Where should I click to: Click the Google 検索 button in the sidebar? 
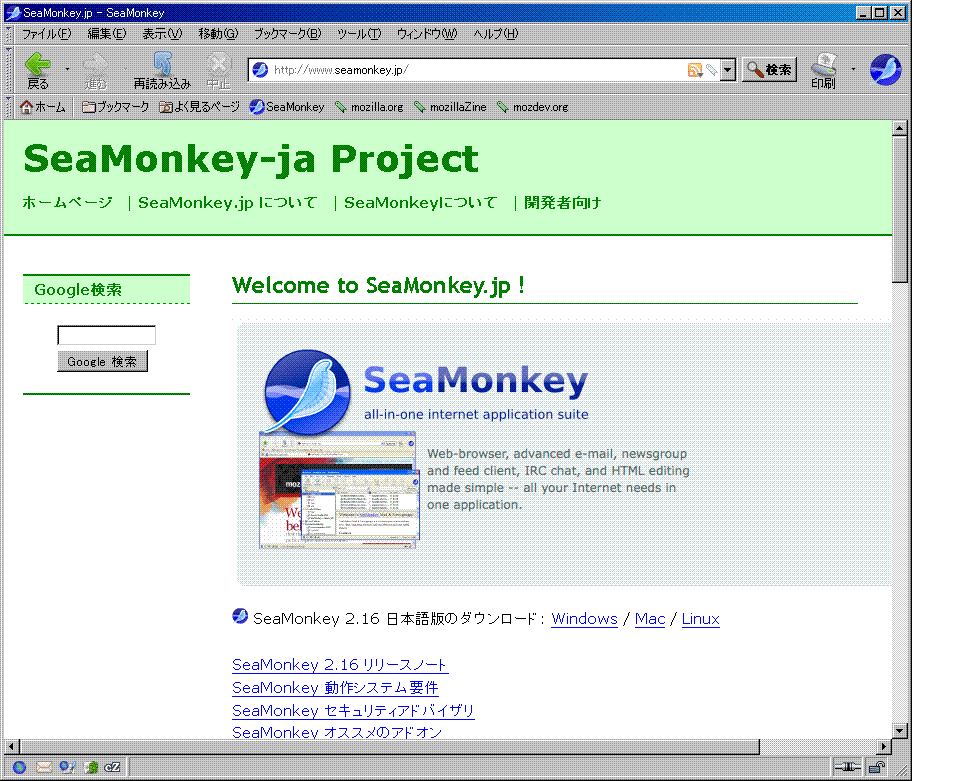102,362
